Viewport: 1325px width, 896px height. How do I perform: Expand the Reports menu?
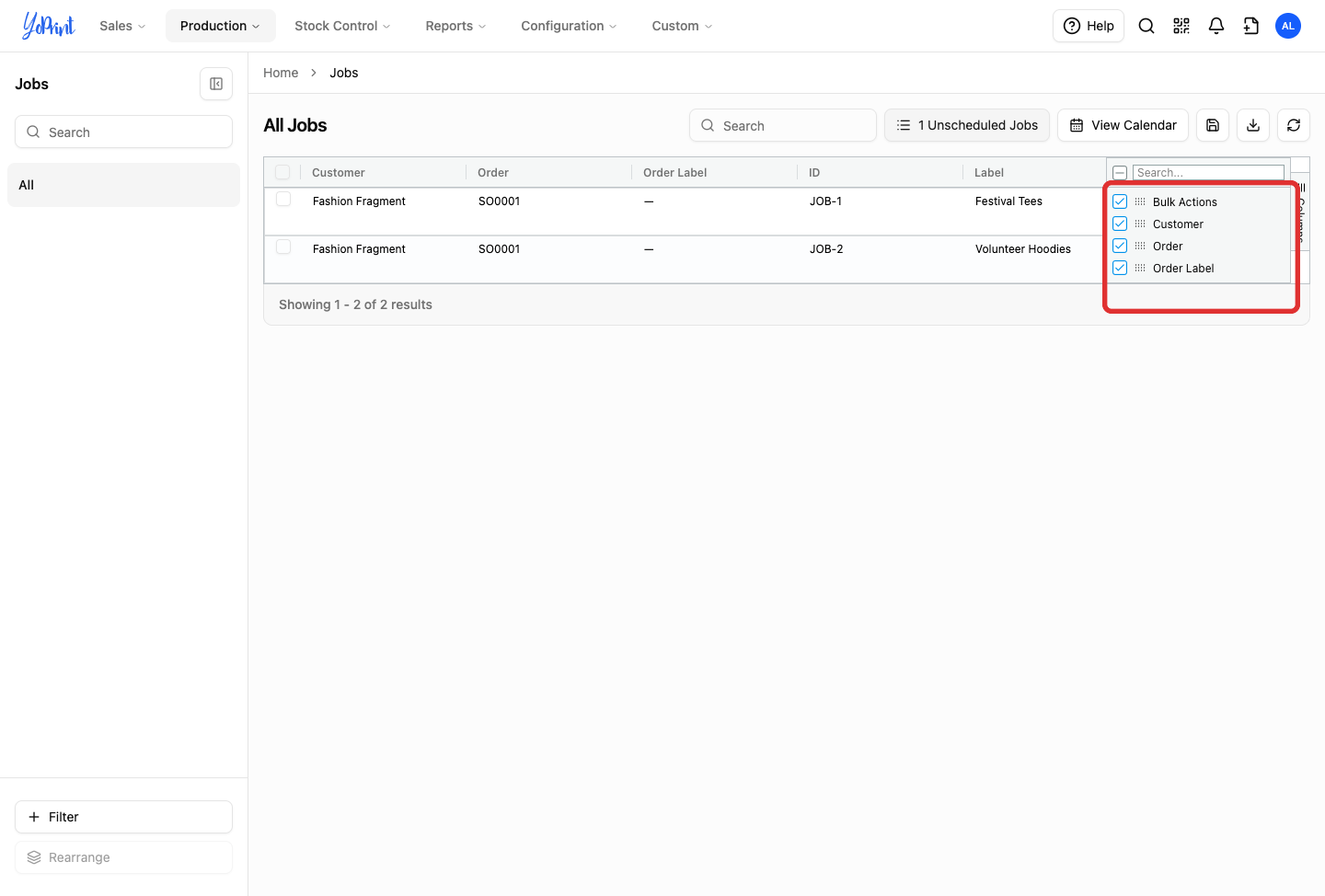point(455,26)
